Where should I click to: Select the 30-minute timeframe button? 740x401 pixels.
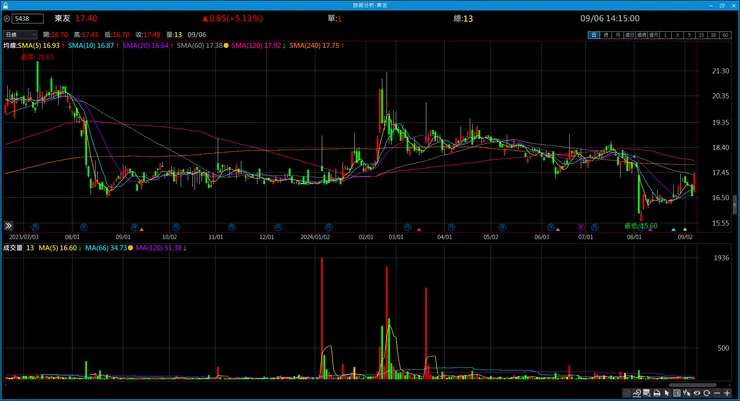(714, 35)
